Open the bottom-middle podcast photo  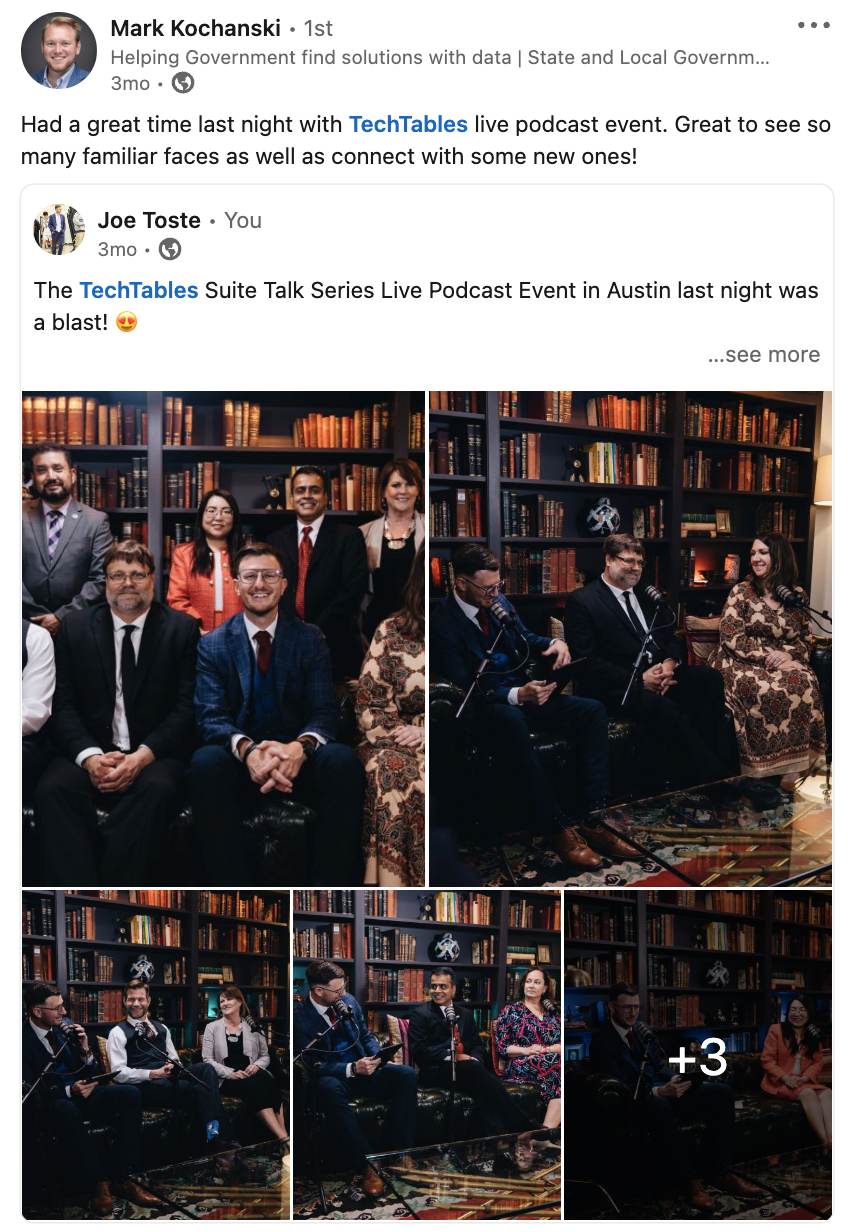pos(427,1055)
